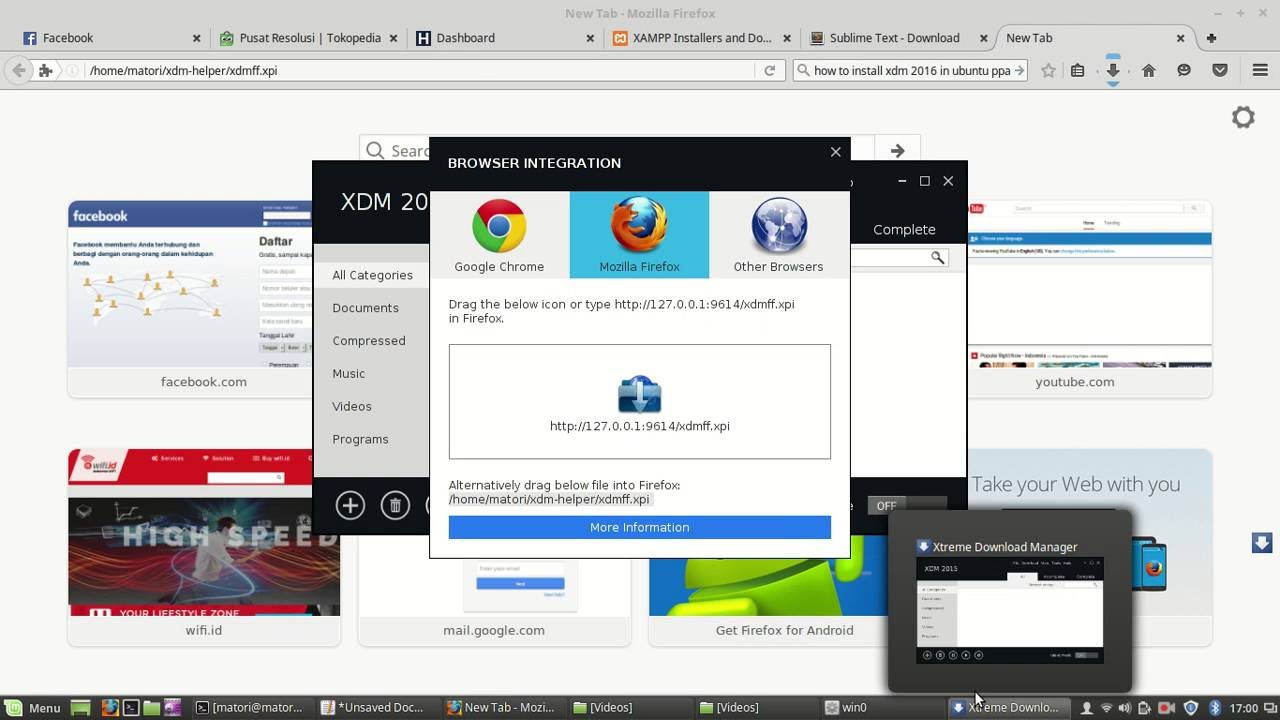Screen dimensions: 1280x720
Task: Open the Mint Menu on the taskbar
Action: (33, 707)
